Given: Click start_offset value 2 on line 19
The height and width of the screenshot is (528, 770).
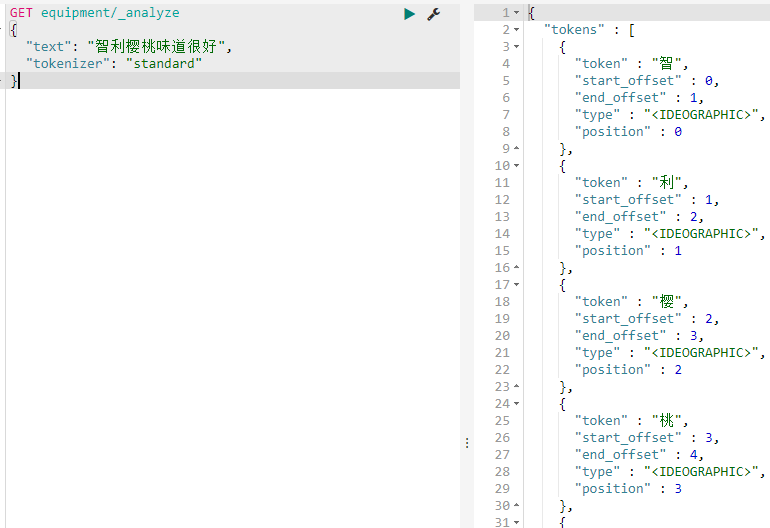Looking at the screenshot, I should tap(709, 319).
